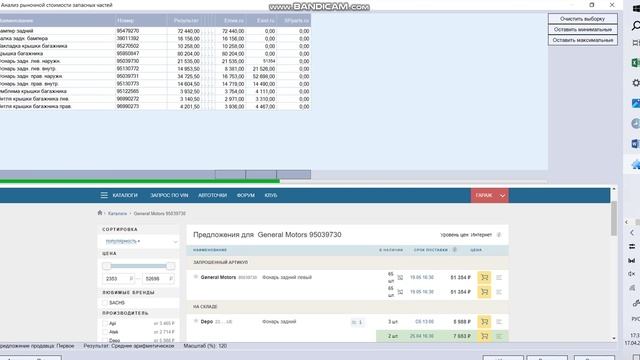Add the Depo 5 988 ₽ offer to cart
The image size is (640, 360).
pos(484,322)
